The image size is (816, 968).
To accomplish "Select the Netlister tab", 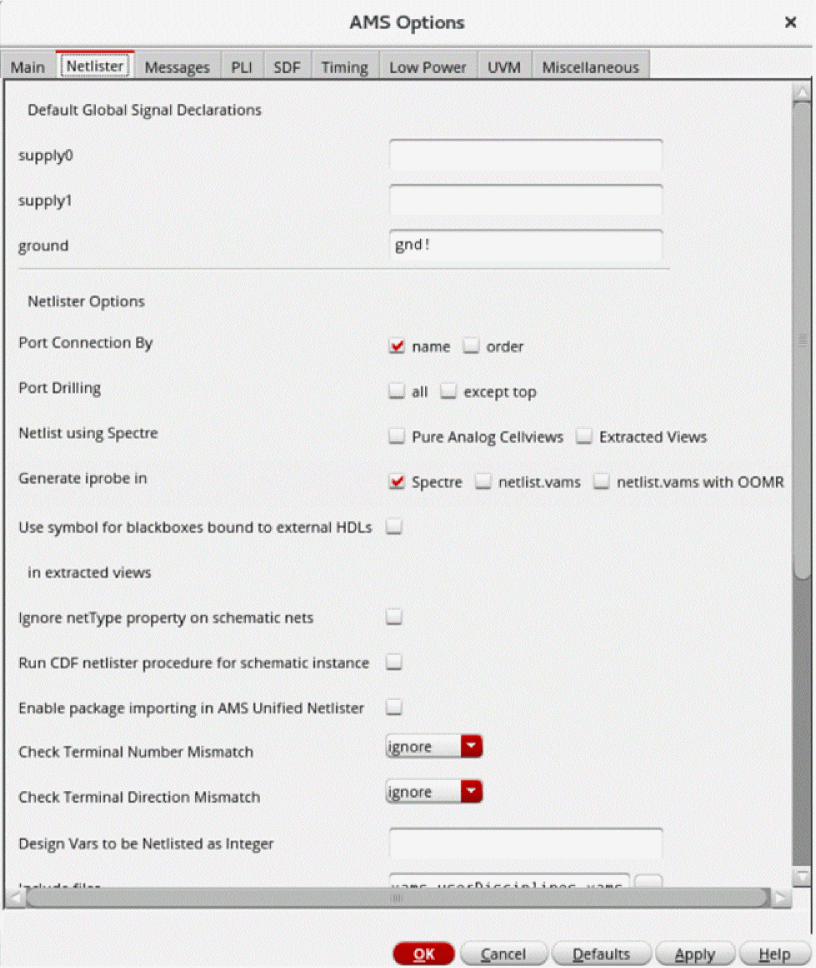I will pos(95,65).
